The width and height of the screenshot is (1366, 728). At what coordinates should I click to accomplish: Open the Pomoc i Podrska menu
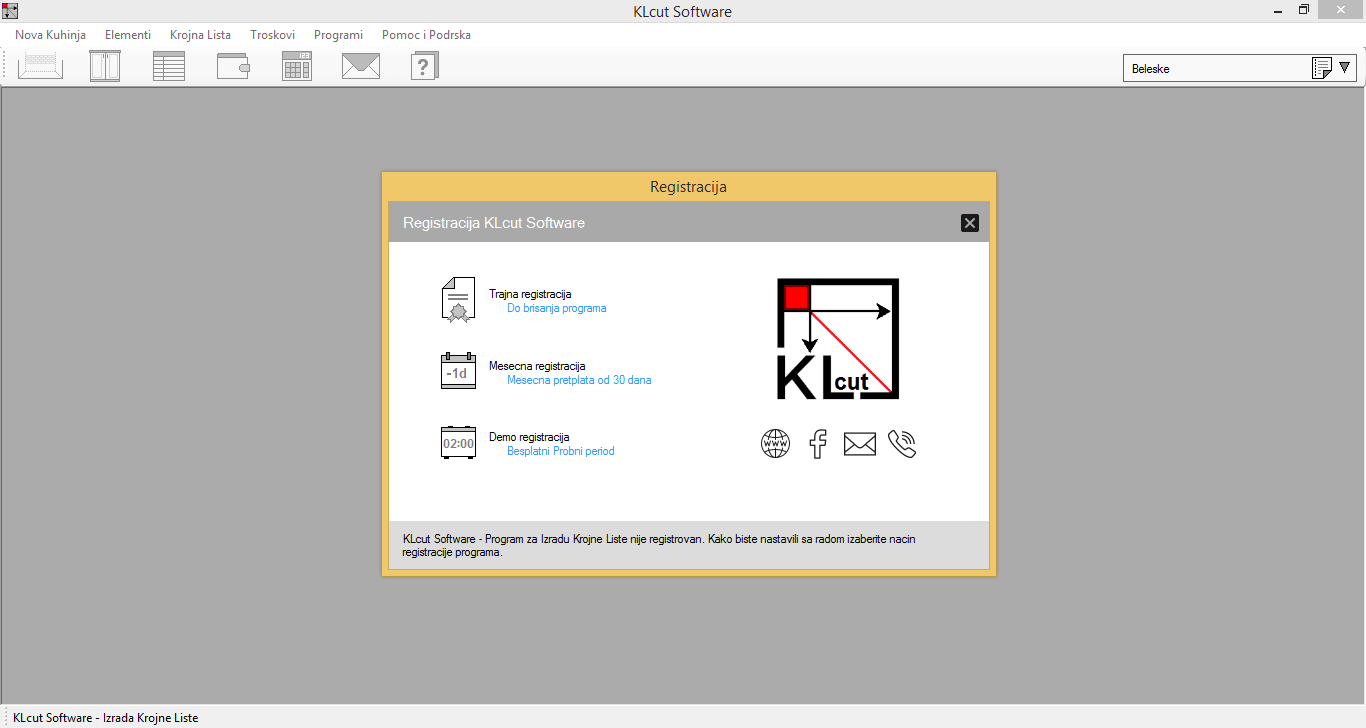[x=426, y=35]
